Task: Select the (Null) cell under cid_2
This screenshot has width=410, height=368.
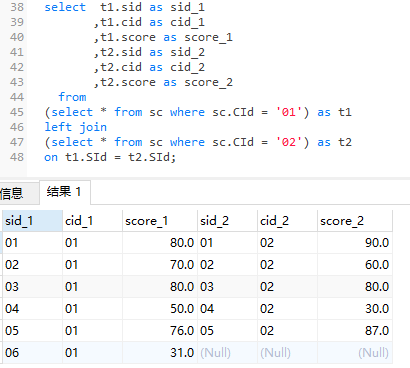Action: point(287,353)
